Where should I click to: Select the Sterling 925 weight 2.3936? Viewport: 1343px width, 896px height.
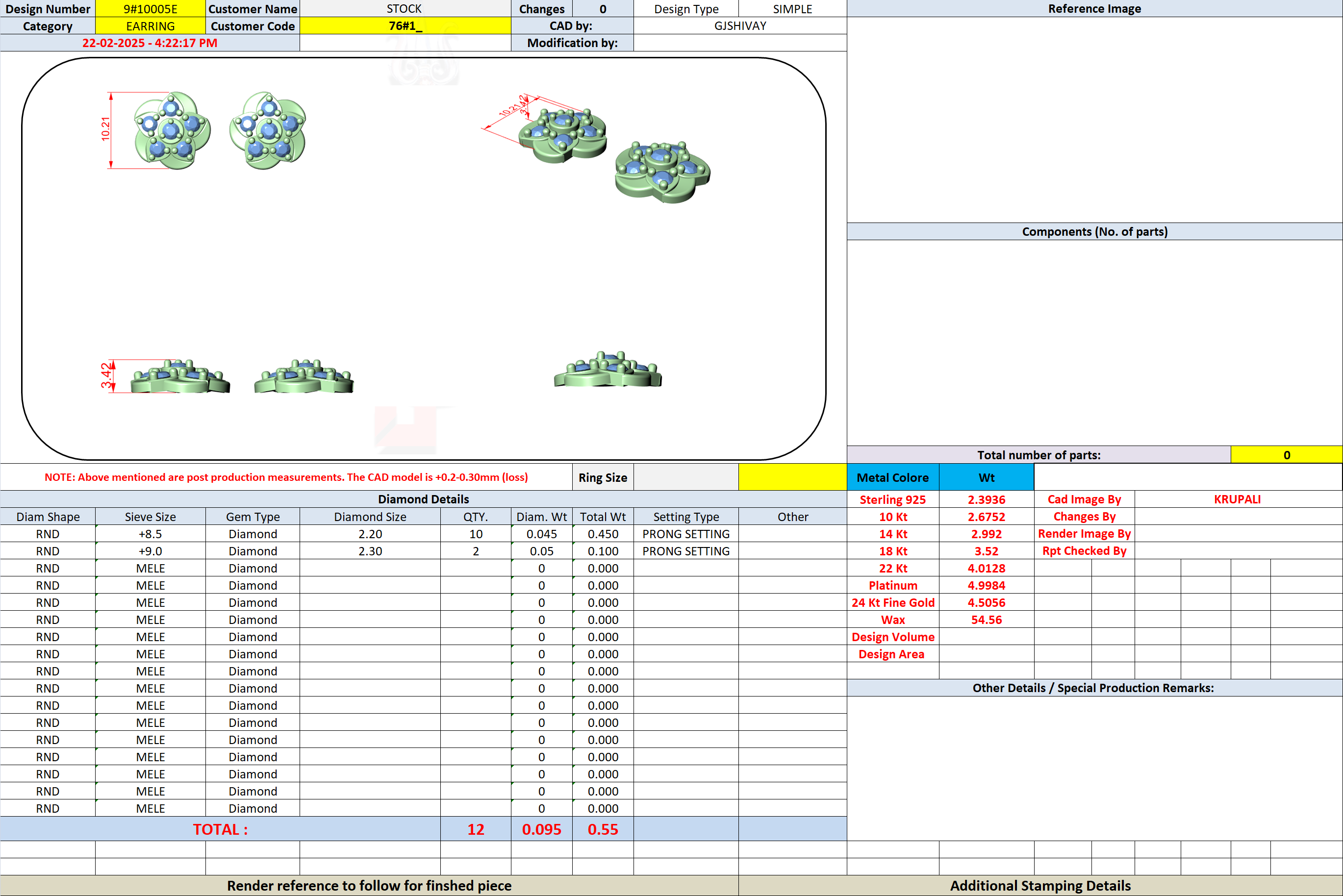987,499
